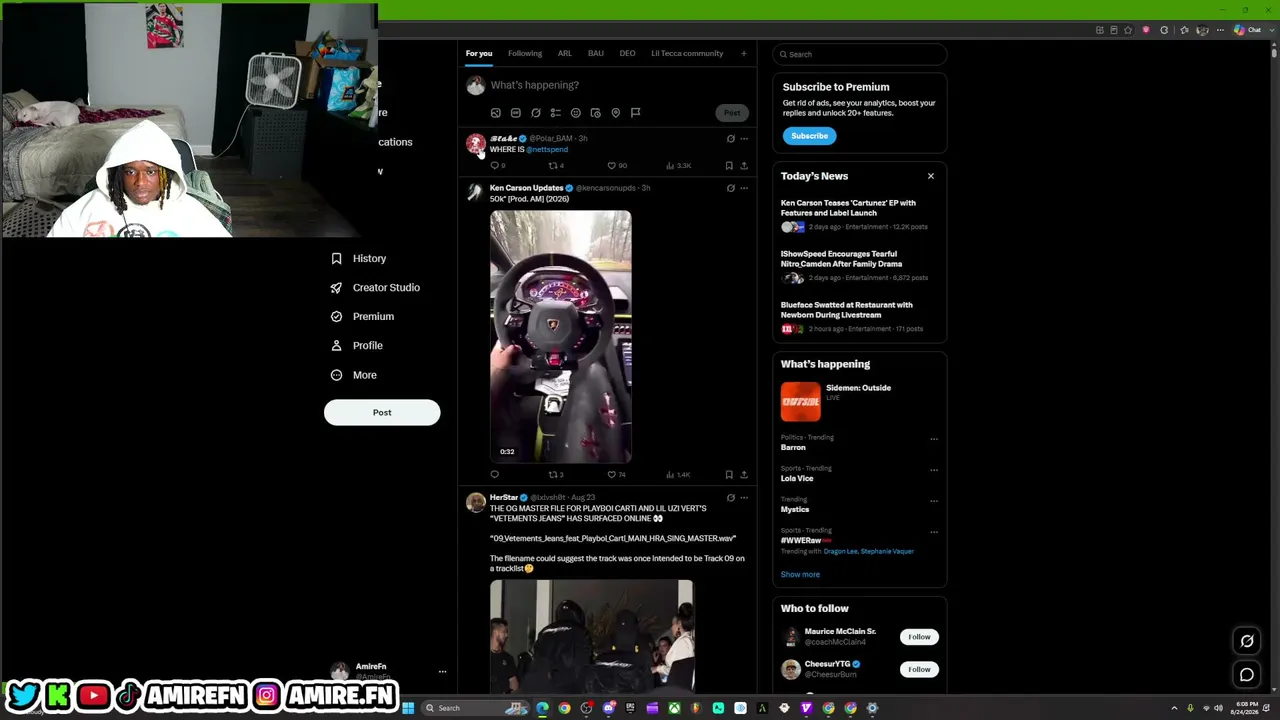Viewport: 1280px width, 720px height.
Task: Open Grok actions on HerStar post
Action: [730, 498]
